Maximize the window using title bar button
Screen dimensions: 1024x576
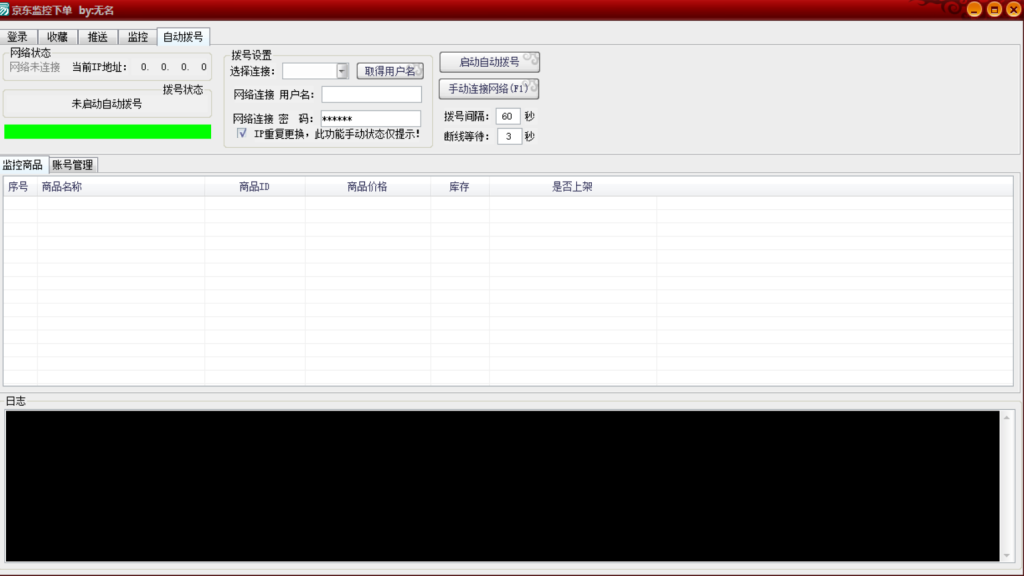(x=994, y=9)
